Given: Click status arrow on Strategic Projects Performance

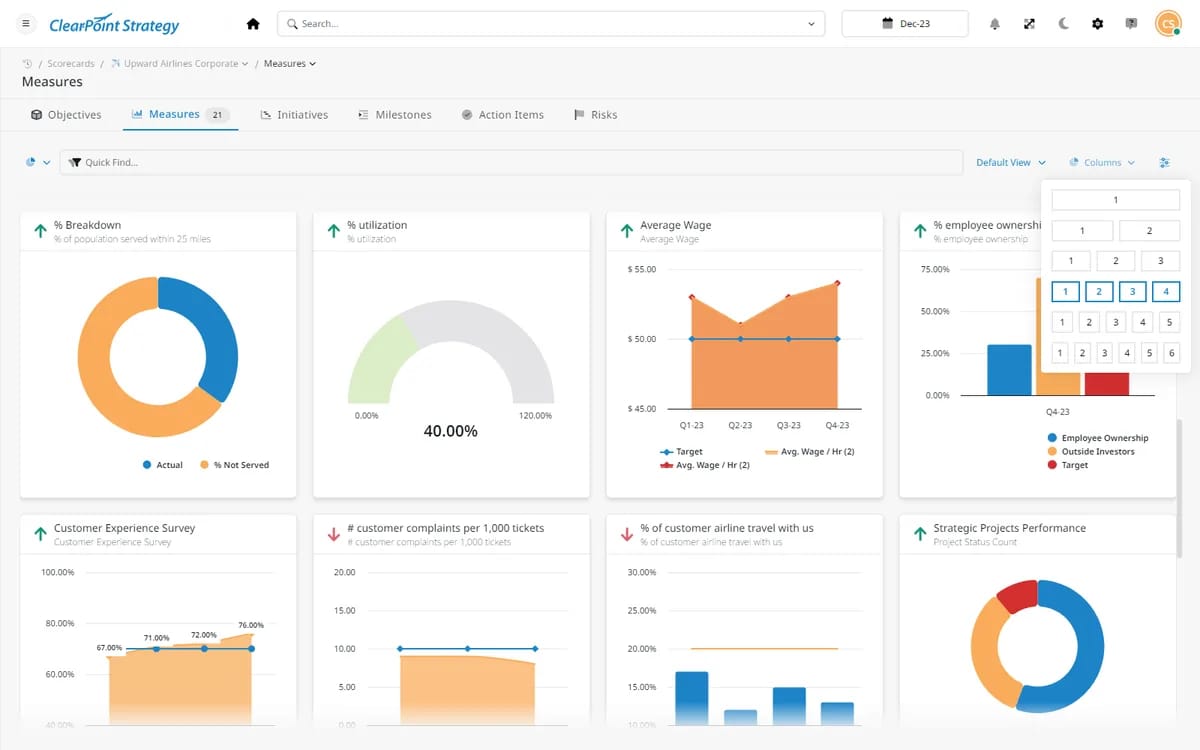Looking at the screenshot, I should (x=919, y=534).
